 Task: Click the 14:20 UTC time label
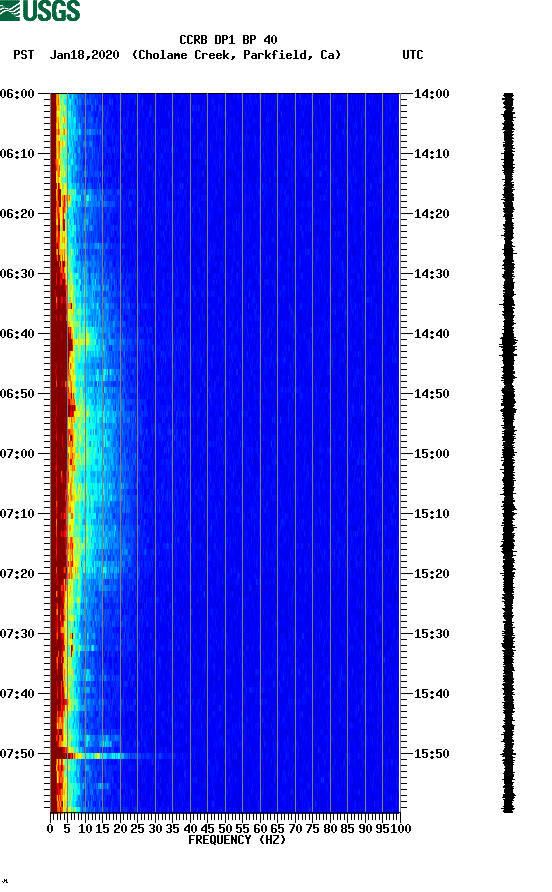click(x=431, y=214)
